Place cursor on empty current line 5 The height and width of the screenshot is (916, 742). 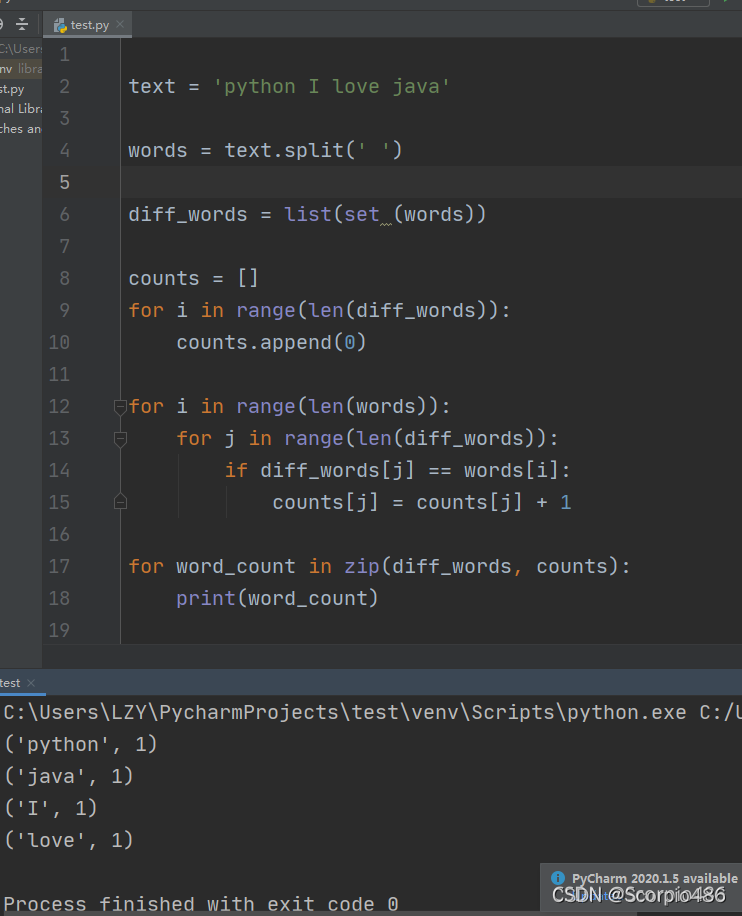coord(431,182)
